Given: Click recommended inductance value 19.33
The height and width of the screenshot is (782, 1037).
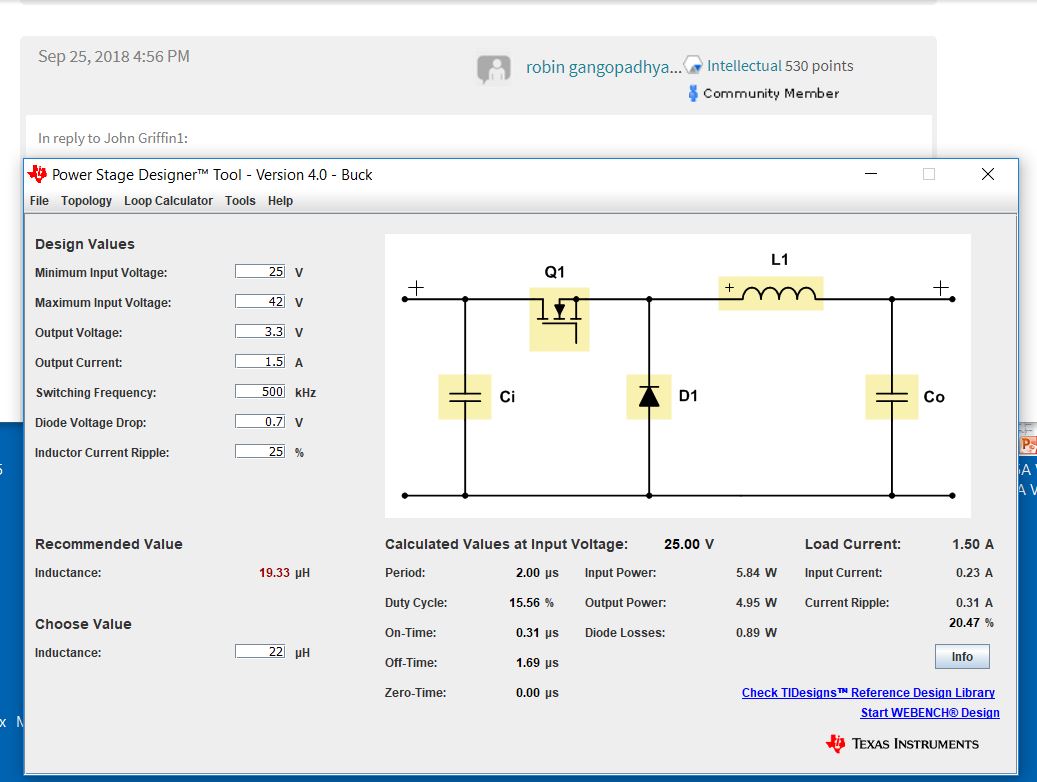Looking at the screenshot, I should [274, 572].
